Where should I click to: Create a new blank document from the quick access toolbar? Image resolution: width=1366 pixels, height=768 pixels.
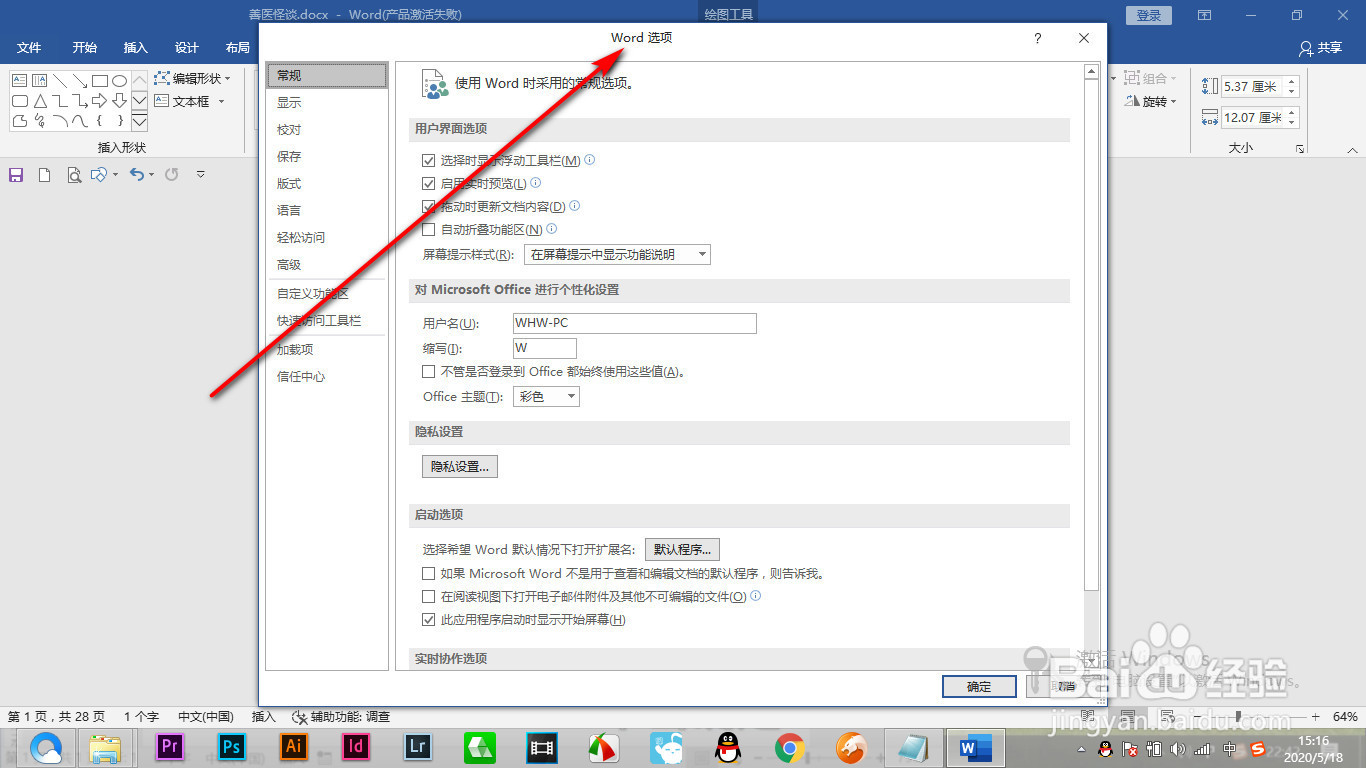click(x=44, y=175)
